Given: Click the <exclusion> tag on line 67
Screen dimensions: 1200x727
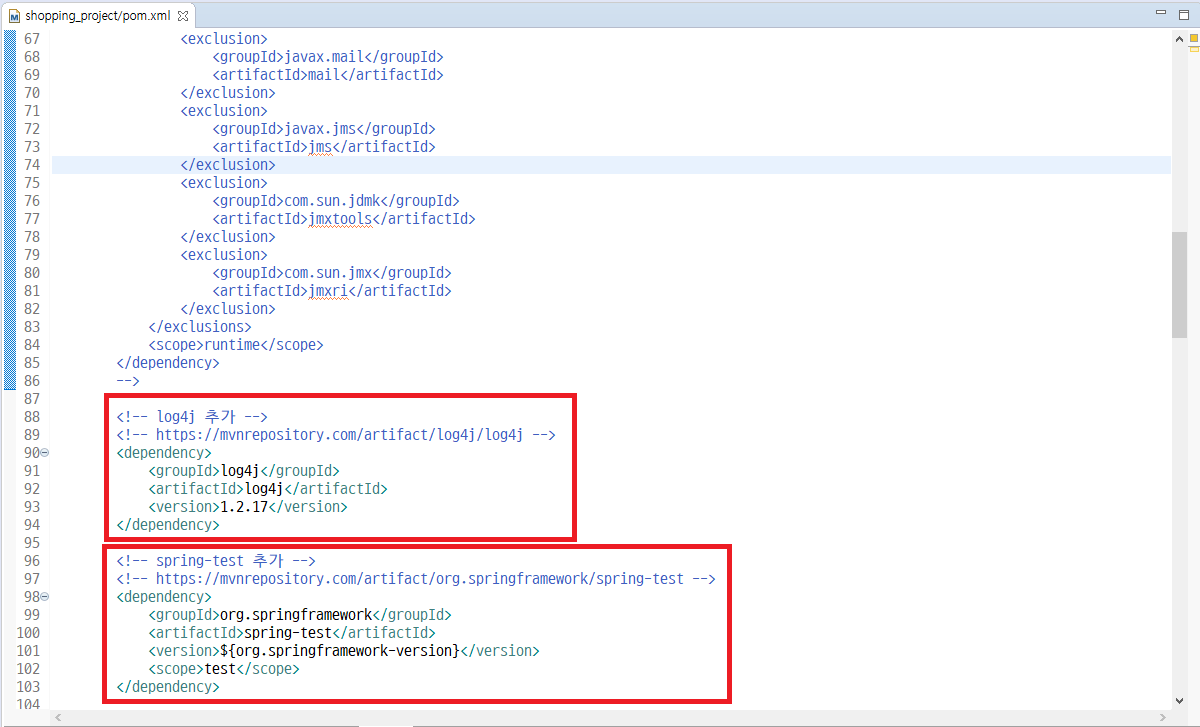Looking at the screenshot, I should [x=224, y=39].
